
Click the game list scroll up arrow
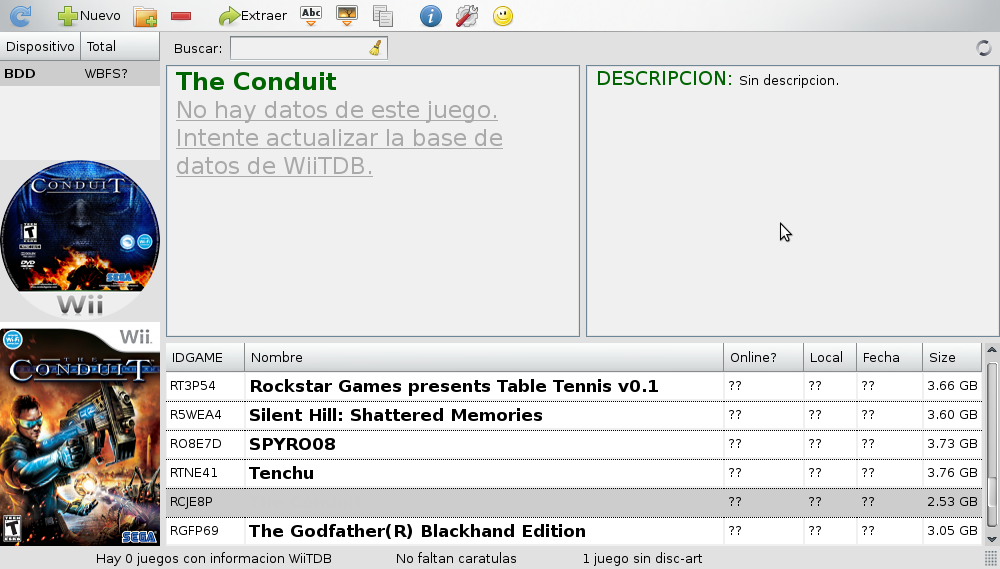pyautogui.click(x=992, y=350)
